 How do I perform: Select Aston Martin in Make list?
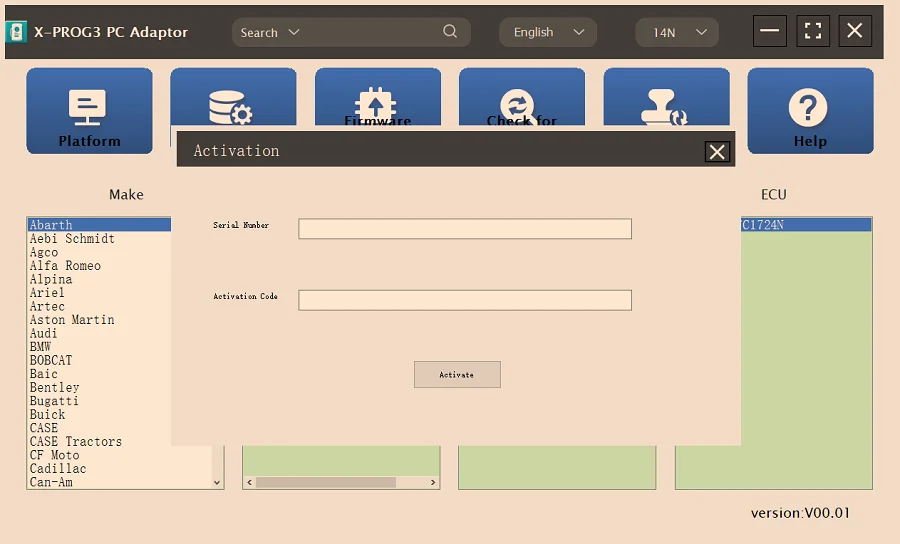click(72, 320)
